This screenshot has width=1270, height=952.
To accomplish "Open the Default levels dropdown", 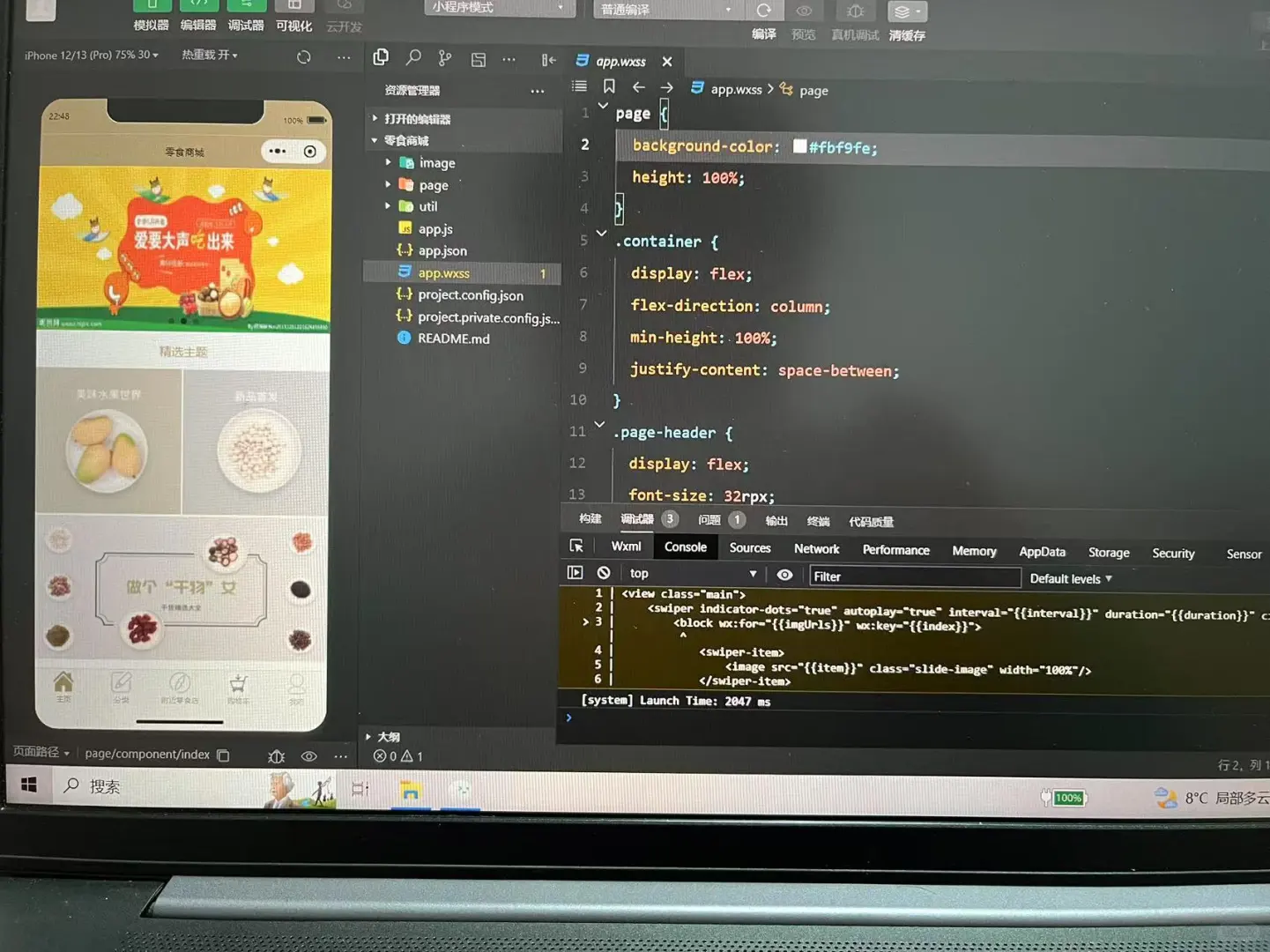I will (1071, 579).
